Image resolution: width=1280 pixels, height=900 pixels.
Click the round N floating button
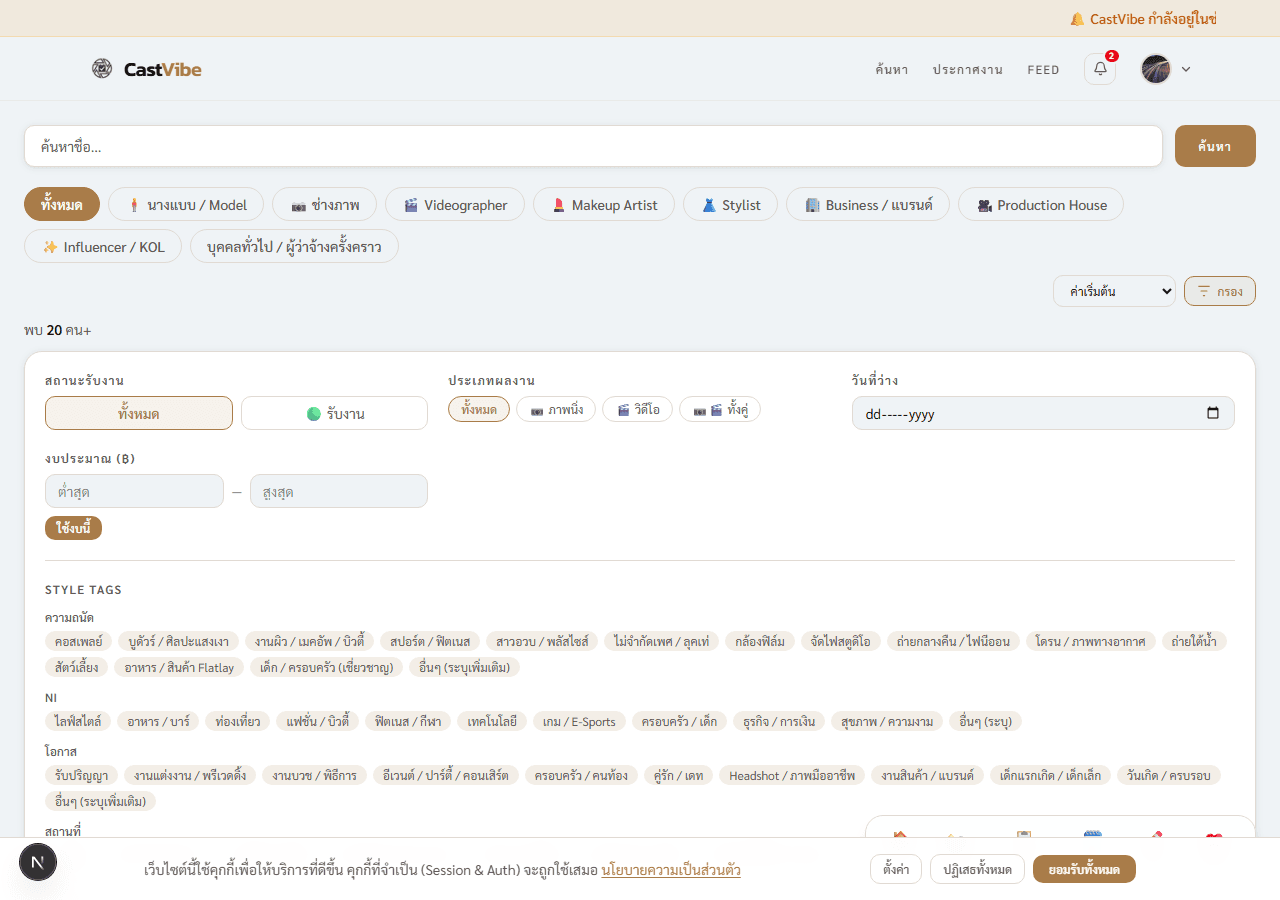[x=38, y=862]
